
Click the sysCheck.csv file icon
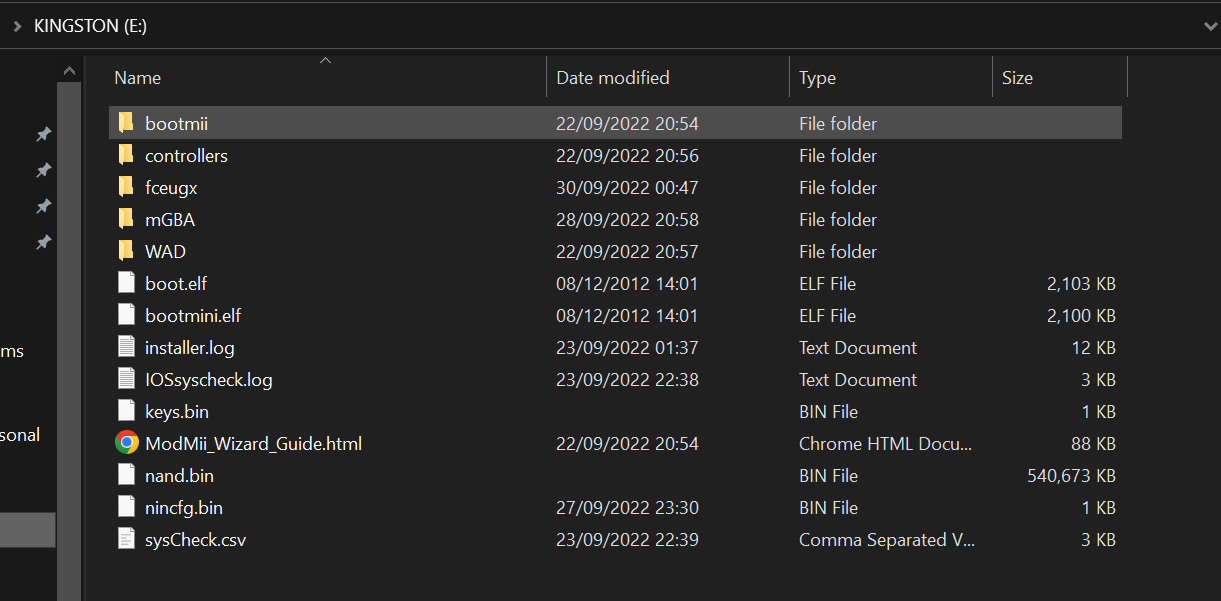[126, 539]
